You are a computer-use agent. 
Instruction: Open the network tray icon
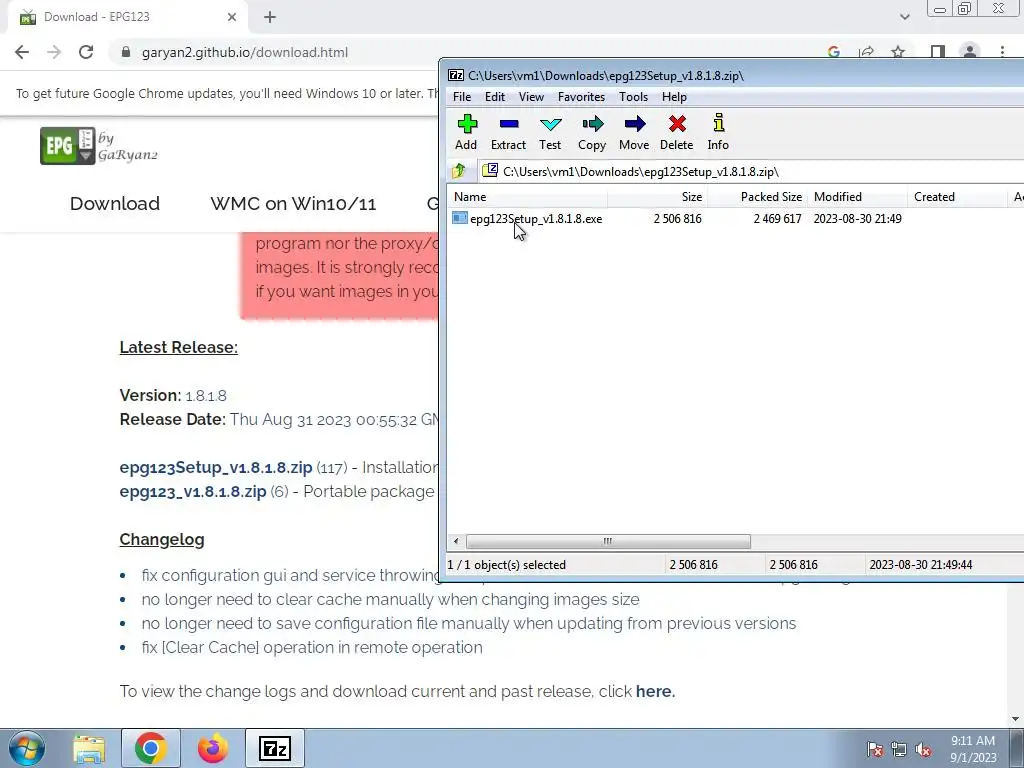point(899,750)
